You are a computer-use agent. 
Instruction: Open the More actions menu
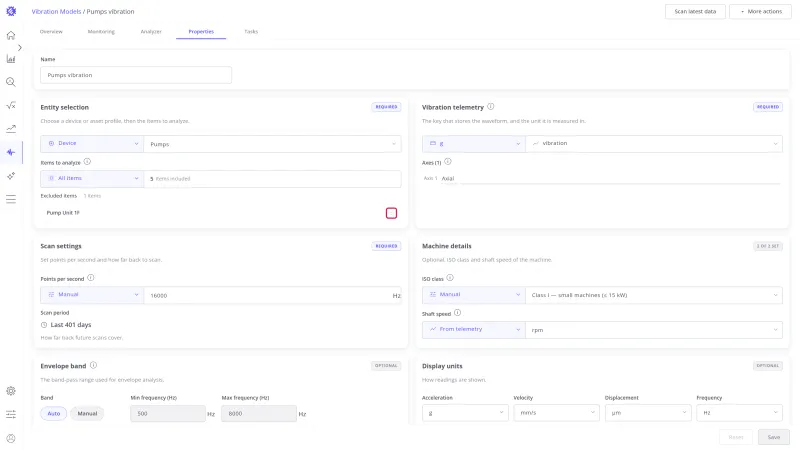[760, 11]
